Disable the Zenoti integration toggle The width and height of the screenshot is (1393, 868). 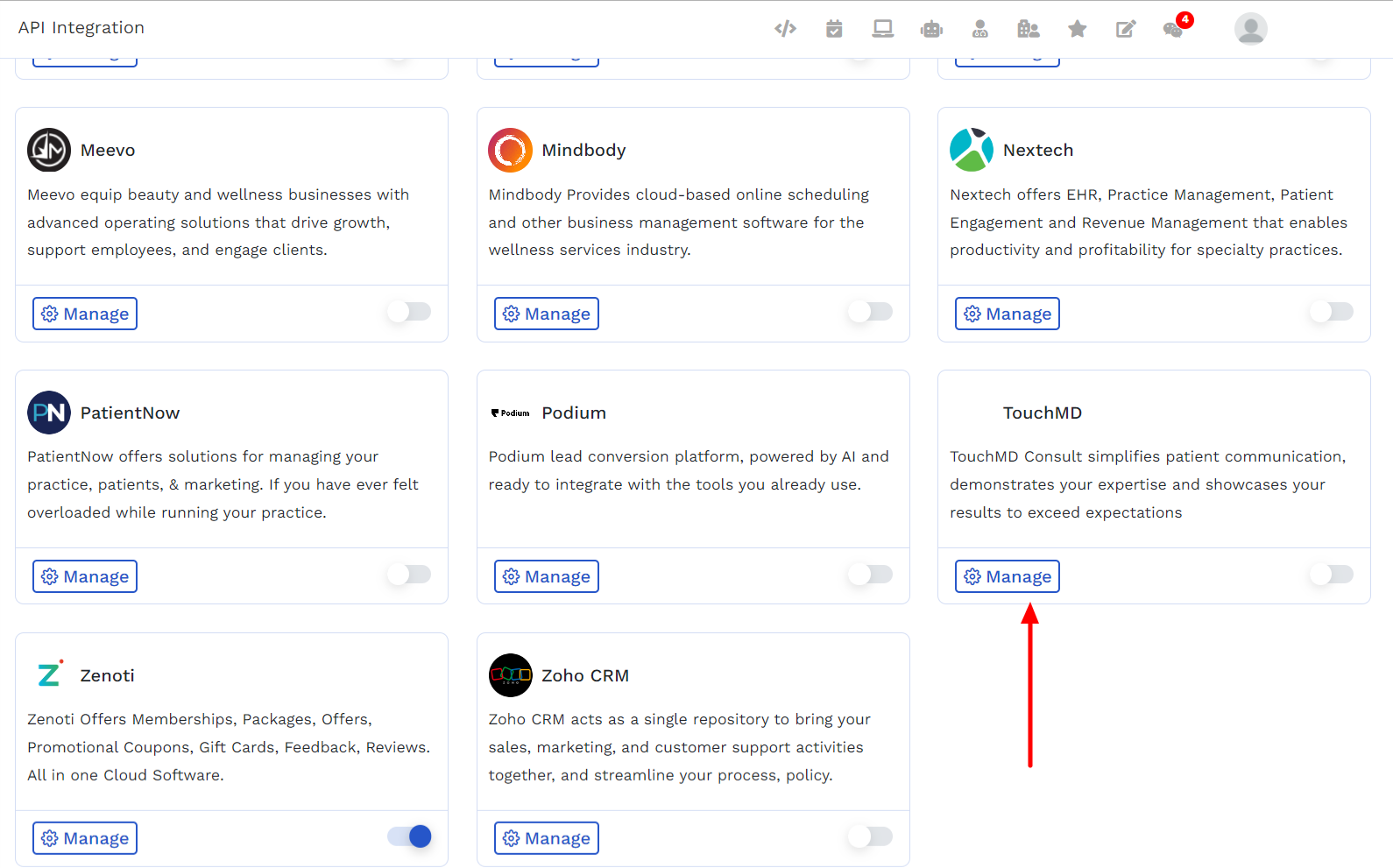click(409, 836)
